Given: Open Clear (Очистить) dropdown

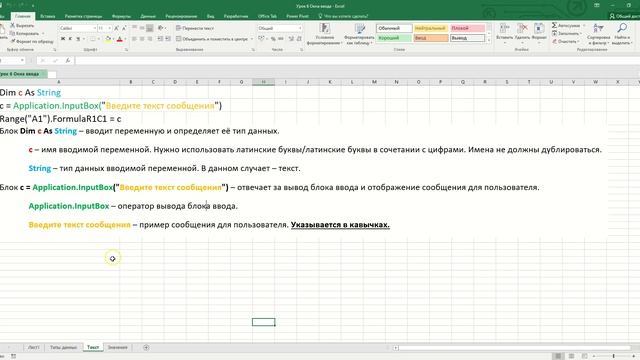Looking at the screenshot, I should (x=566, y=41).
